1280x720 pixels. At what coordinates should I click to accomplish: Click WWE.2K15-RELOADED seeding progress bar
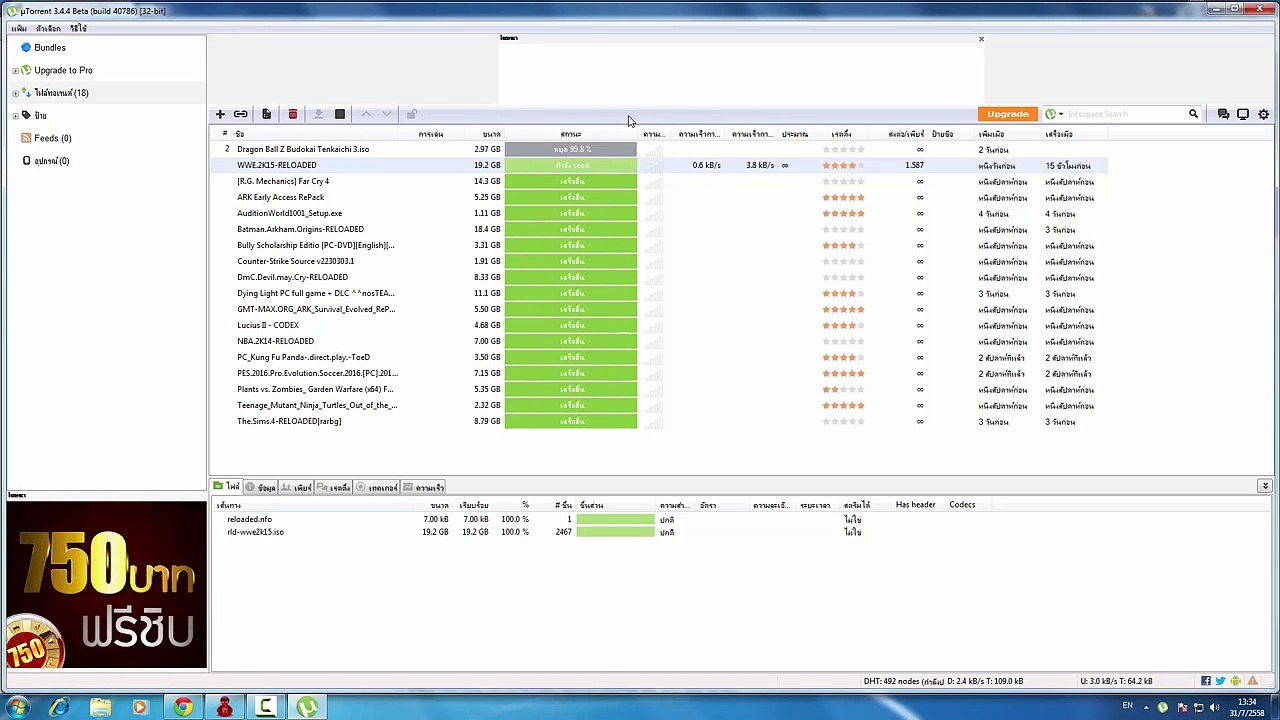571,165
